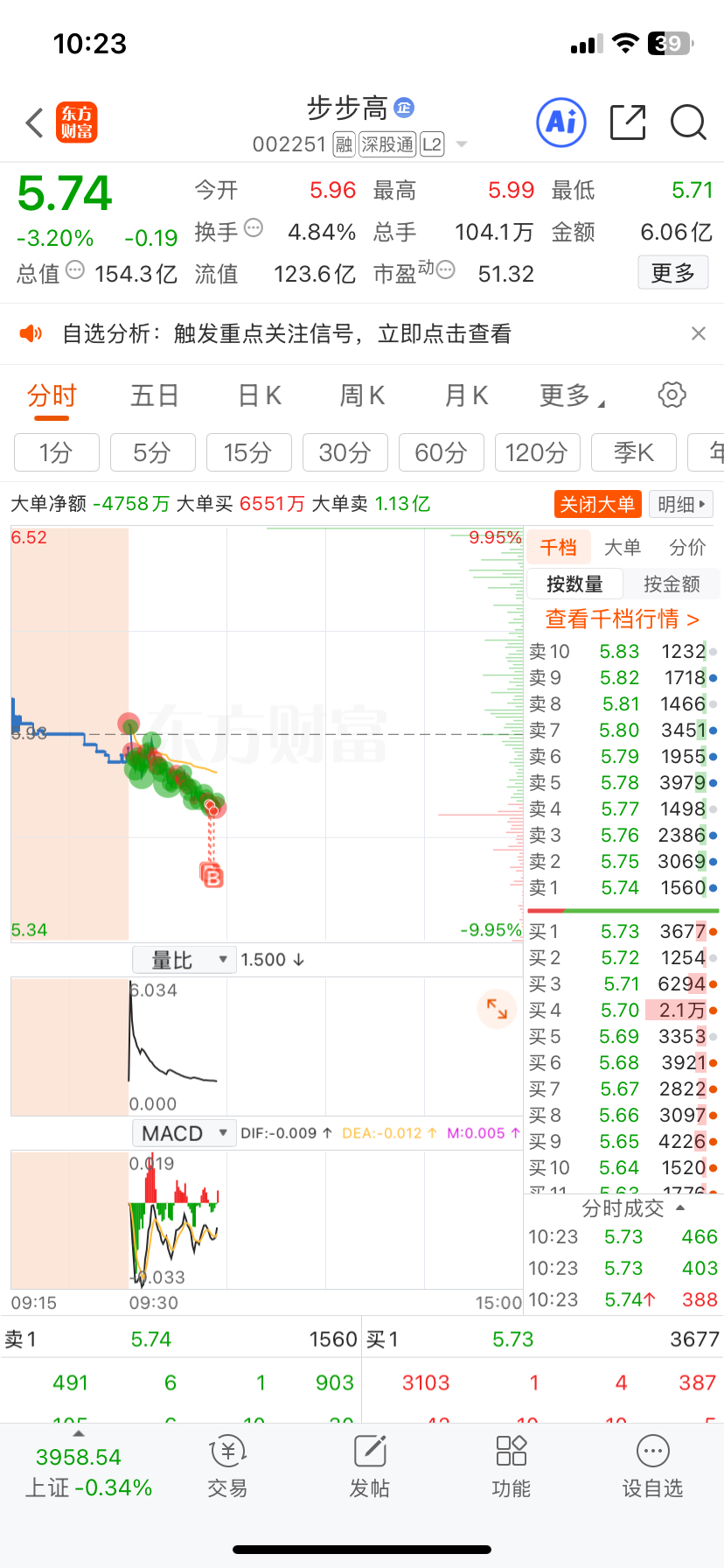Open 量比 indicator dropdown
Screen dimensions: 724x1568
point(184,960)
